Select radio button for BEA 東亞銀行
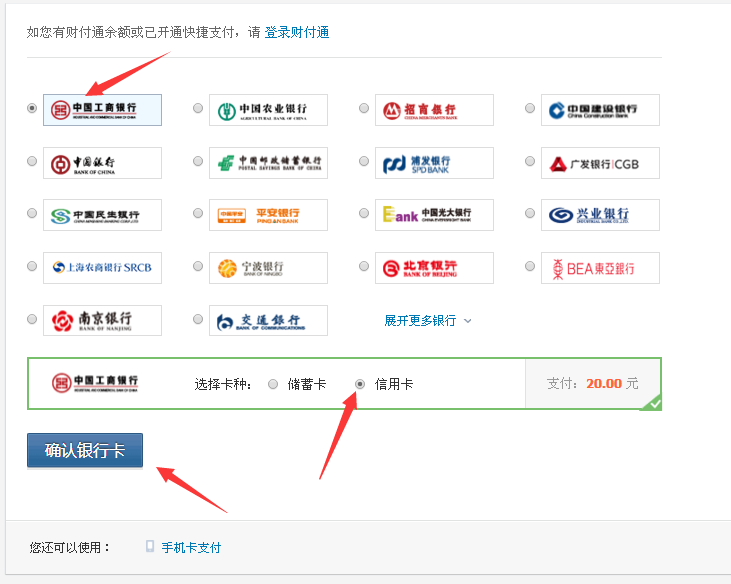This screenshot has height=584, width=731. pos(530,266)
